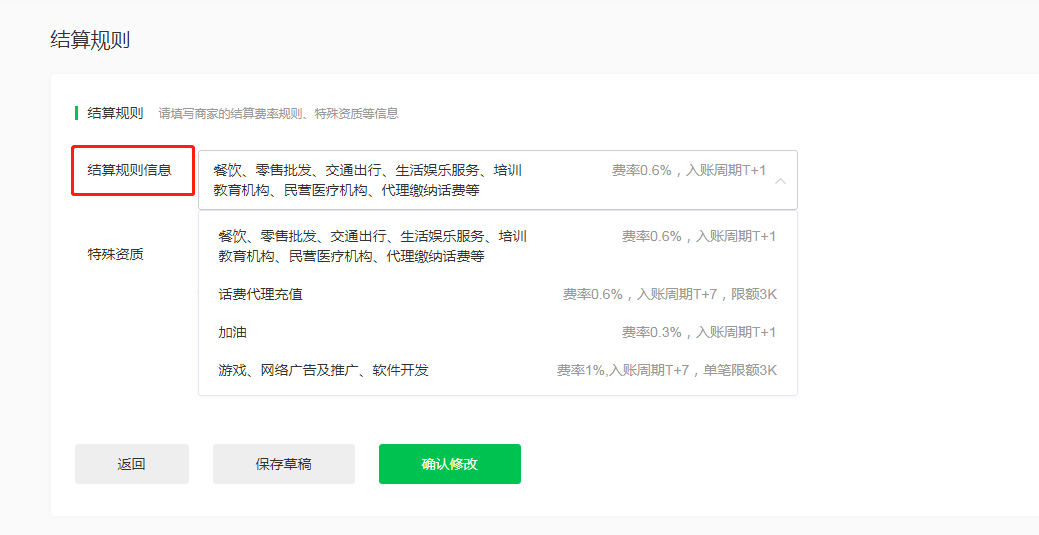Click the 结算规则 page heading
Viewport: 1039px width, 535px height.
point(90,40)
